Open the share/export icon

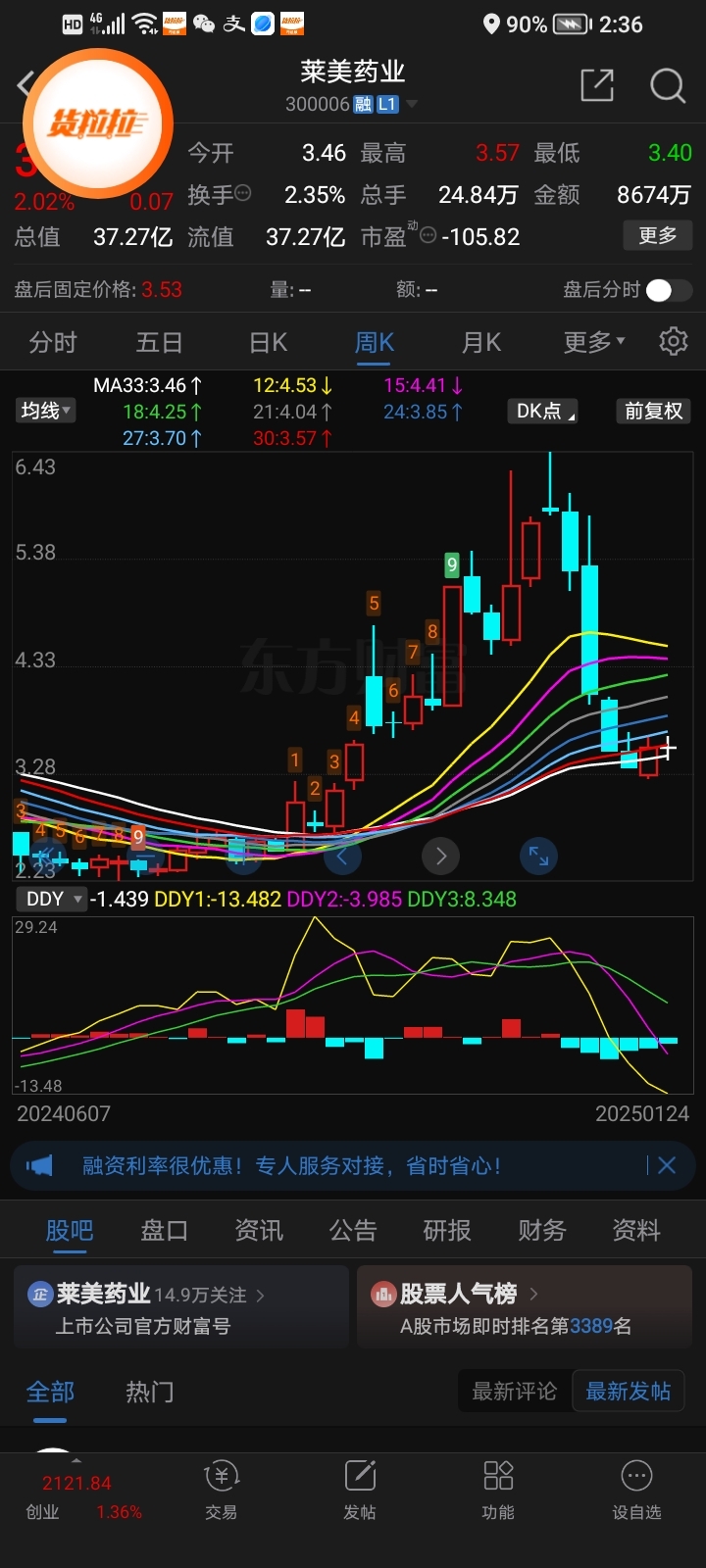[597, 85]
